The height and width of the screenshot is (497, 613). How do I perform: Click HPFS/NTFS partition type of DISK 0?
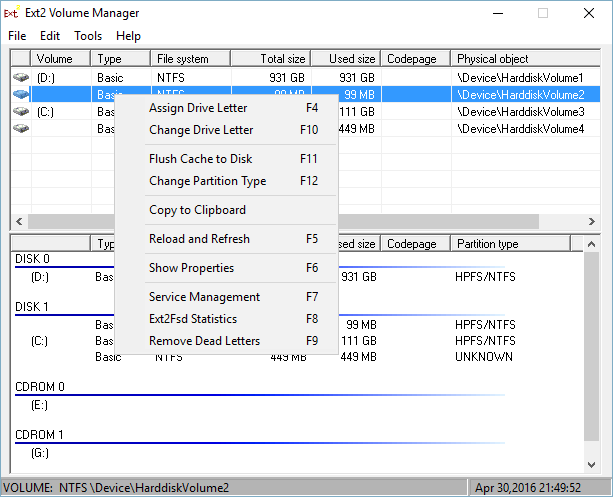coord(485,277)
